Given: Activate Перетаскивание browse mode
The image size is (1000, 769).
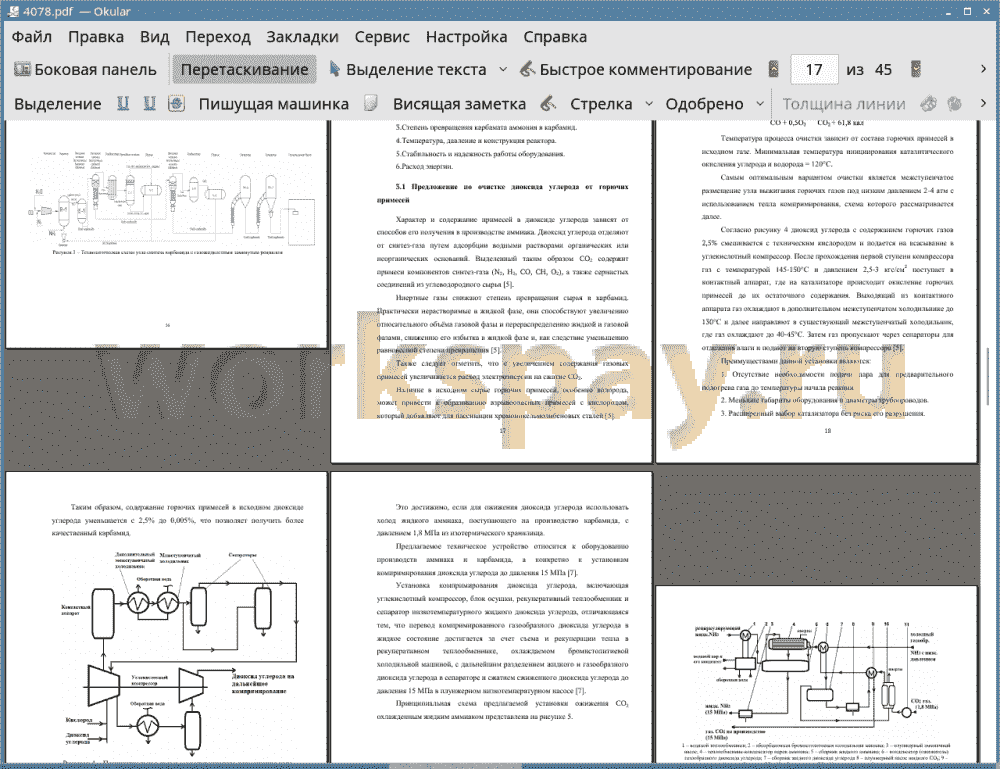Looking at the screenshot, I should click(x=244, y=70).
